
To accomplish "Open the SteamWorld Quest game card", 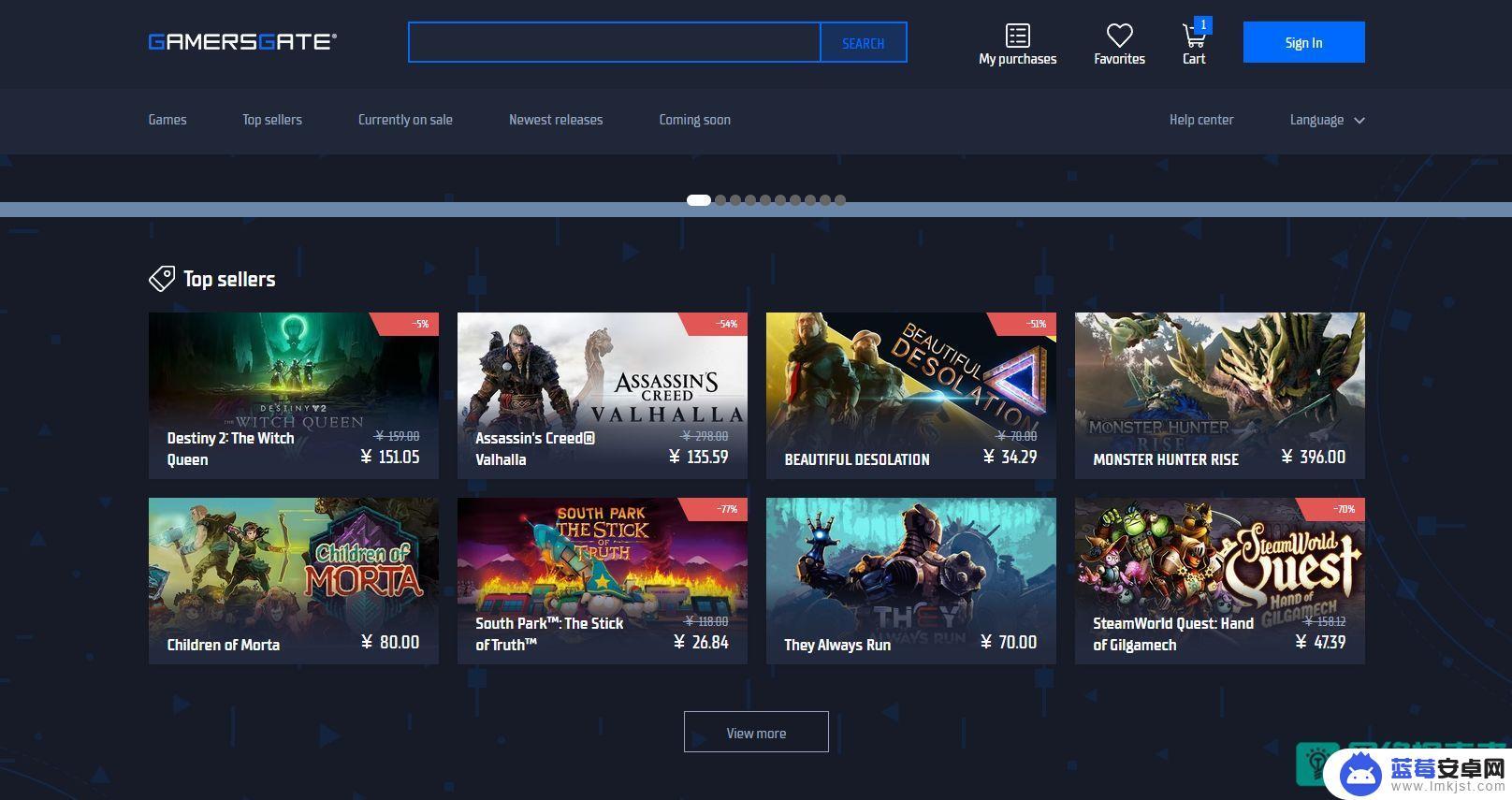I will click(x=1220, y=581).
